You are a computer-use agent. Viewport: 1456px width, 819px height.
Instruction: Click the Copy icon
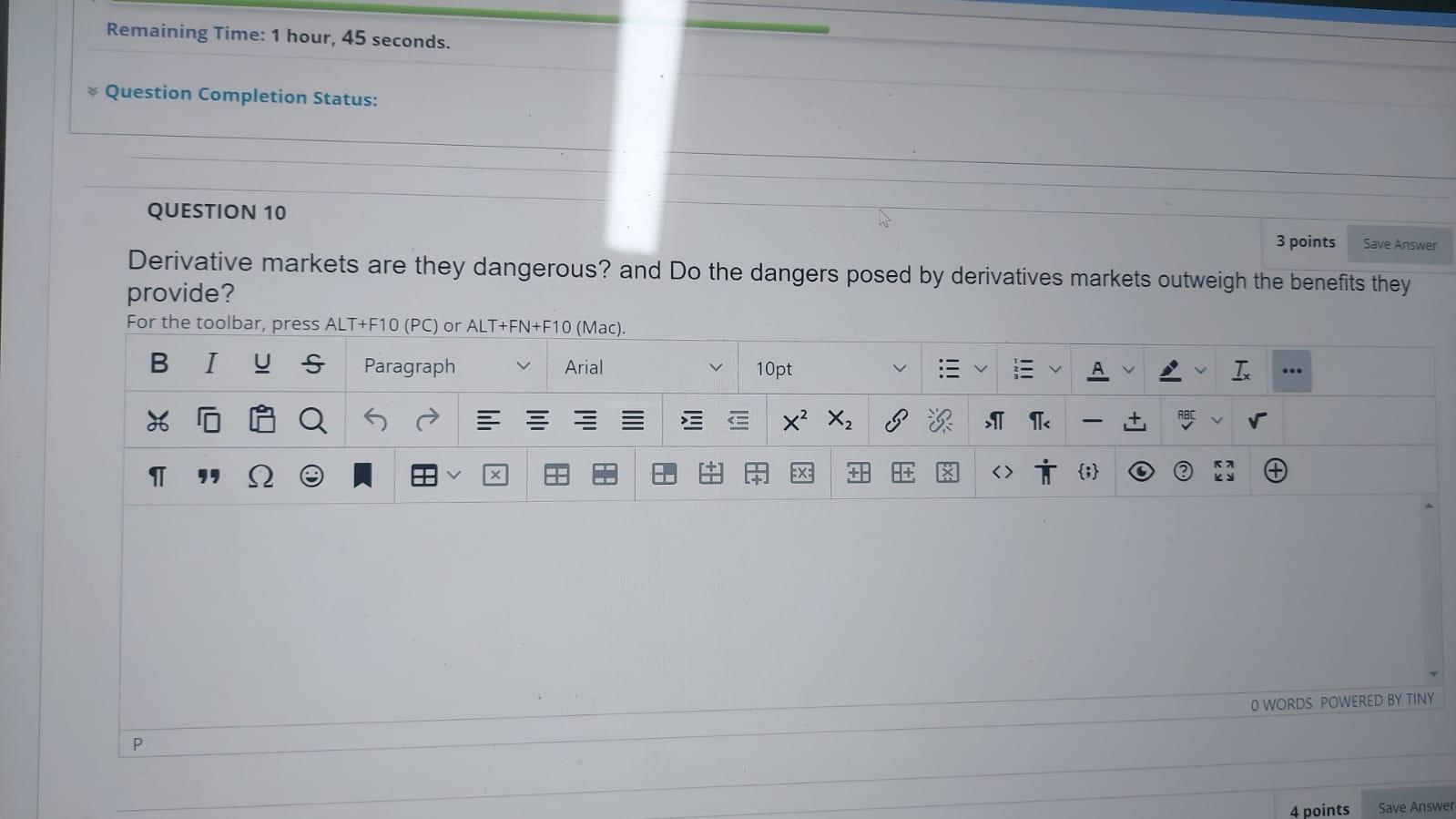tap(209, 420)
